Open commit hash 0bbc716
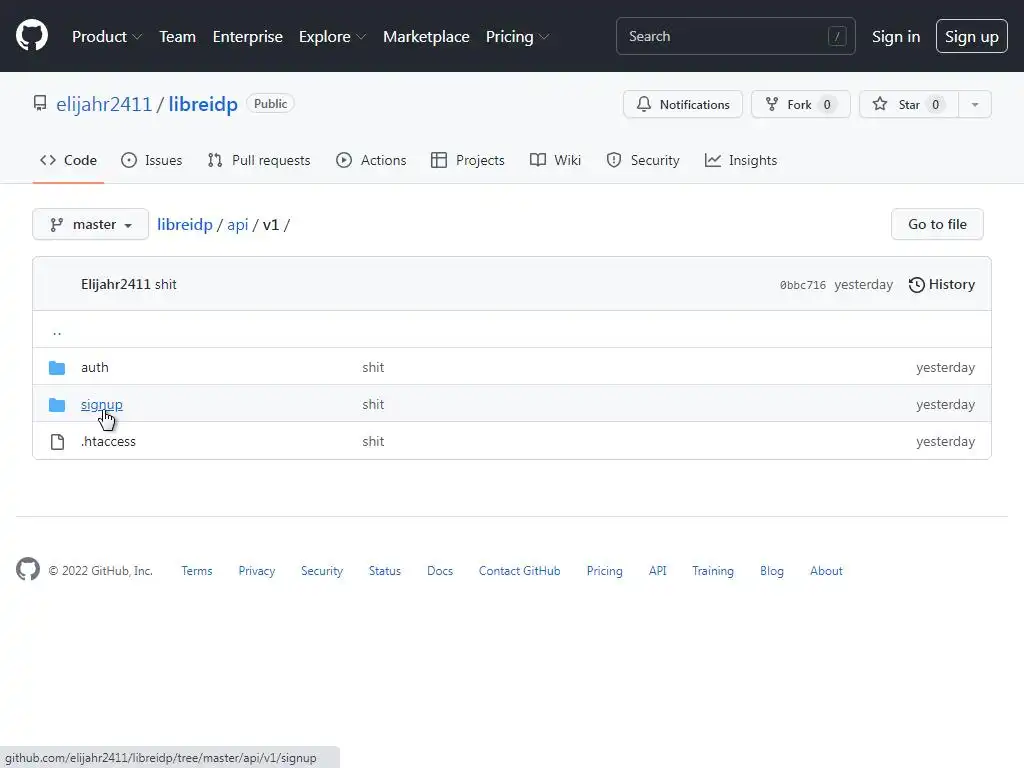This screenshot has width=1024, height=768. 803,285
